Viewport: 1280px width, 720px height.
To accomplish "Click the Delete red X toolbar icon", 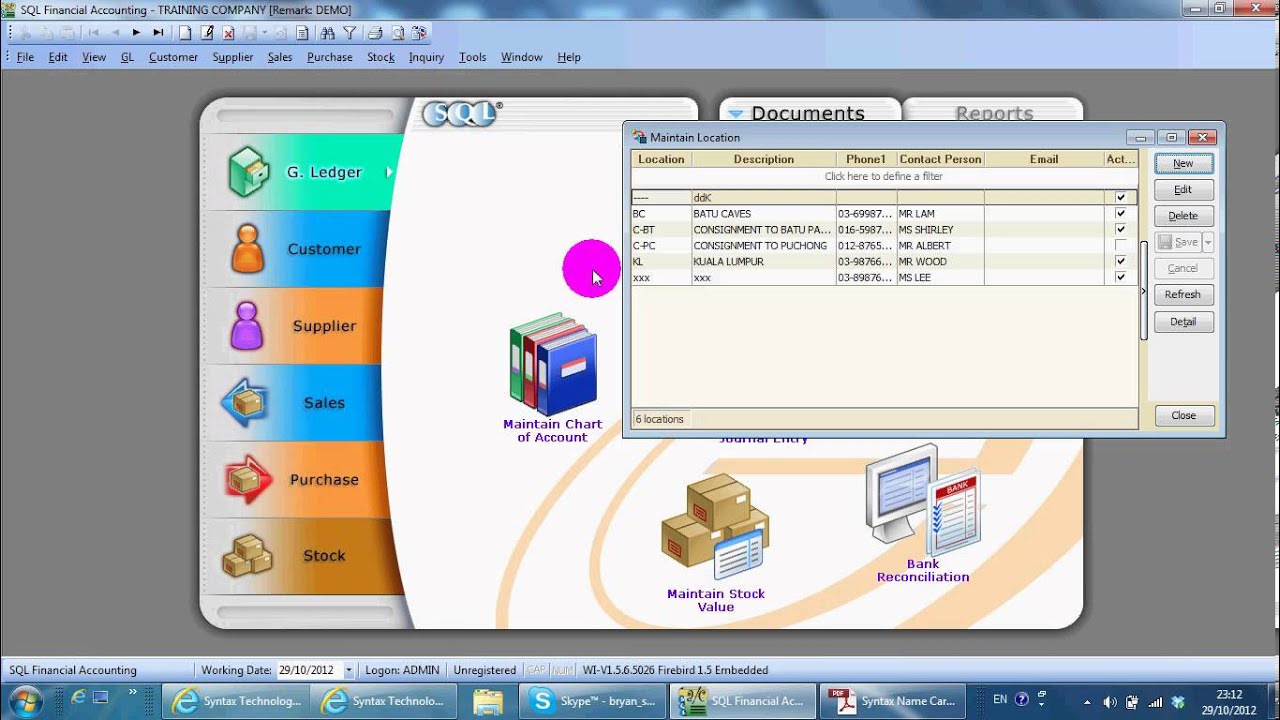I will pyautogui.click(x=229, y=33).
